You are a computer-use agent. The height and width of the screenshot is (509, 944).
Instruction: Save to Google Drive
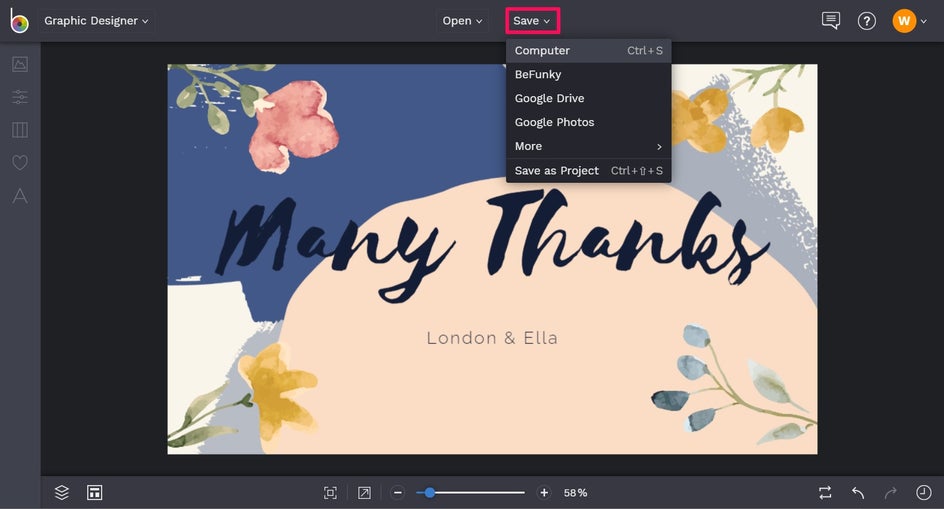point(588,98)
